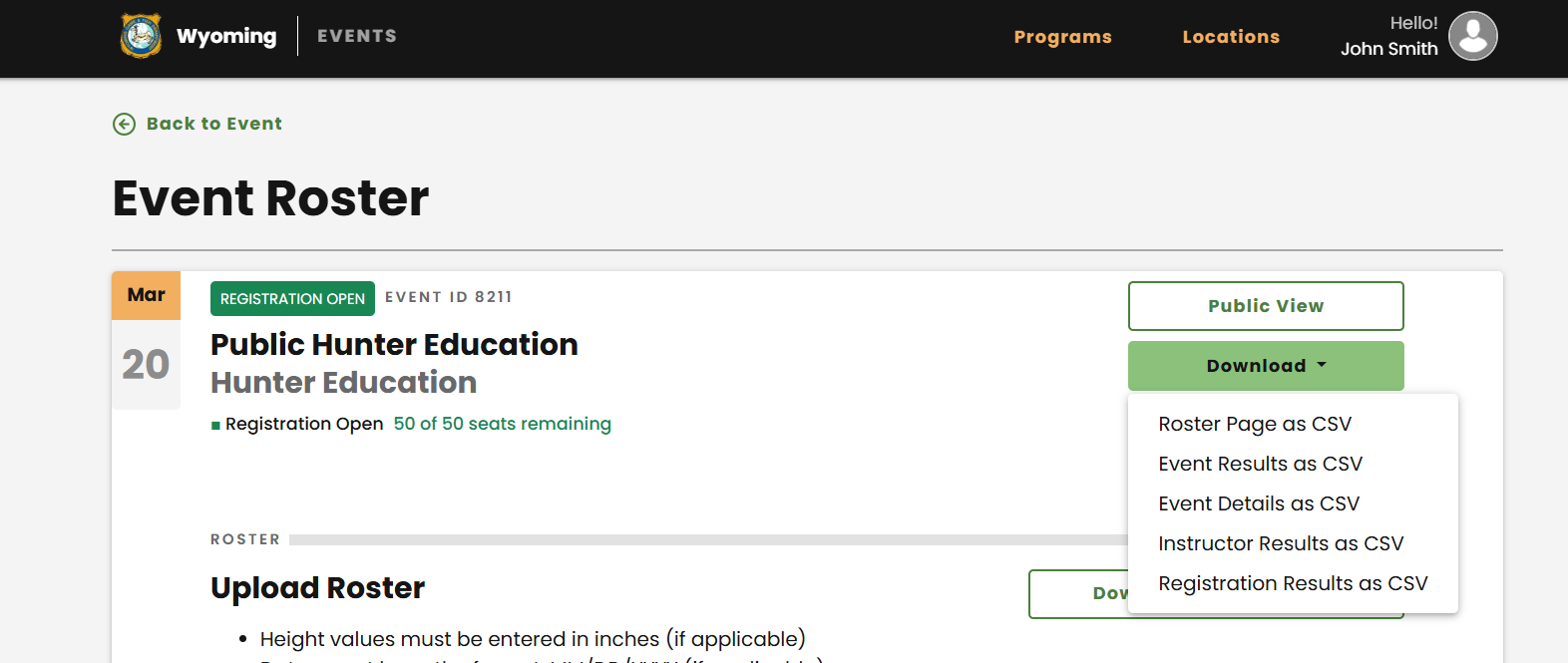
Task: Select Roster Page as CSV
Action: point(1255,424)
